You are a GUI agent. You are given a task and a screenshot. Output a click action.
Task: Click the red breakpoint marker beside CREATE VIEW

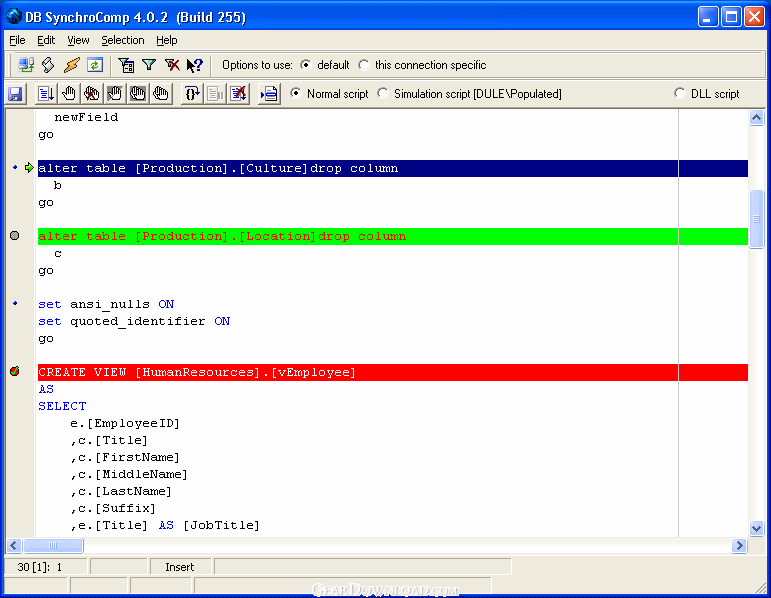coord(15,371)
